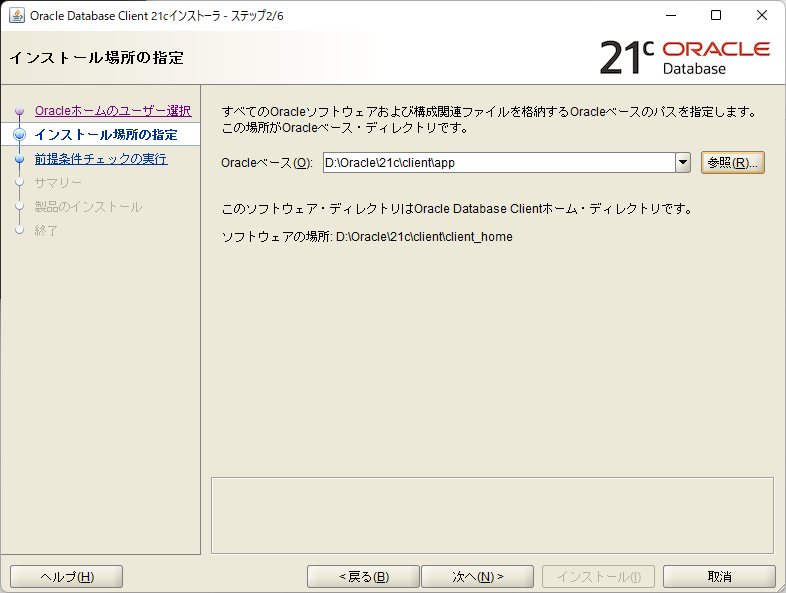
Task: Proceed with the 次へ(N) button
Action: (478, 577)
